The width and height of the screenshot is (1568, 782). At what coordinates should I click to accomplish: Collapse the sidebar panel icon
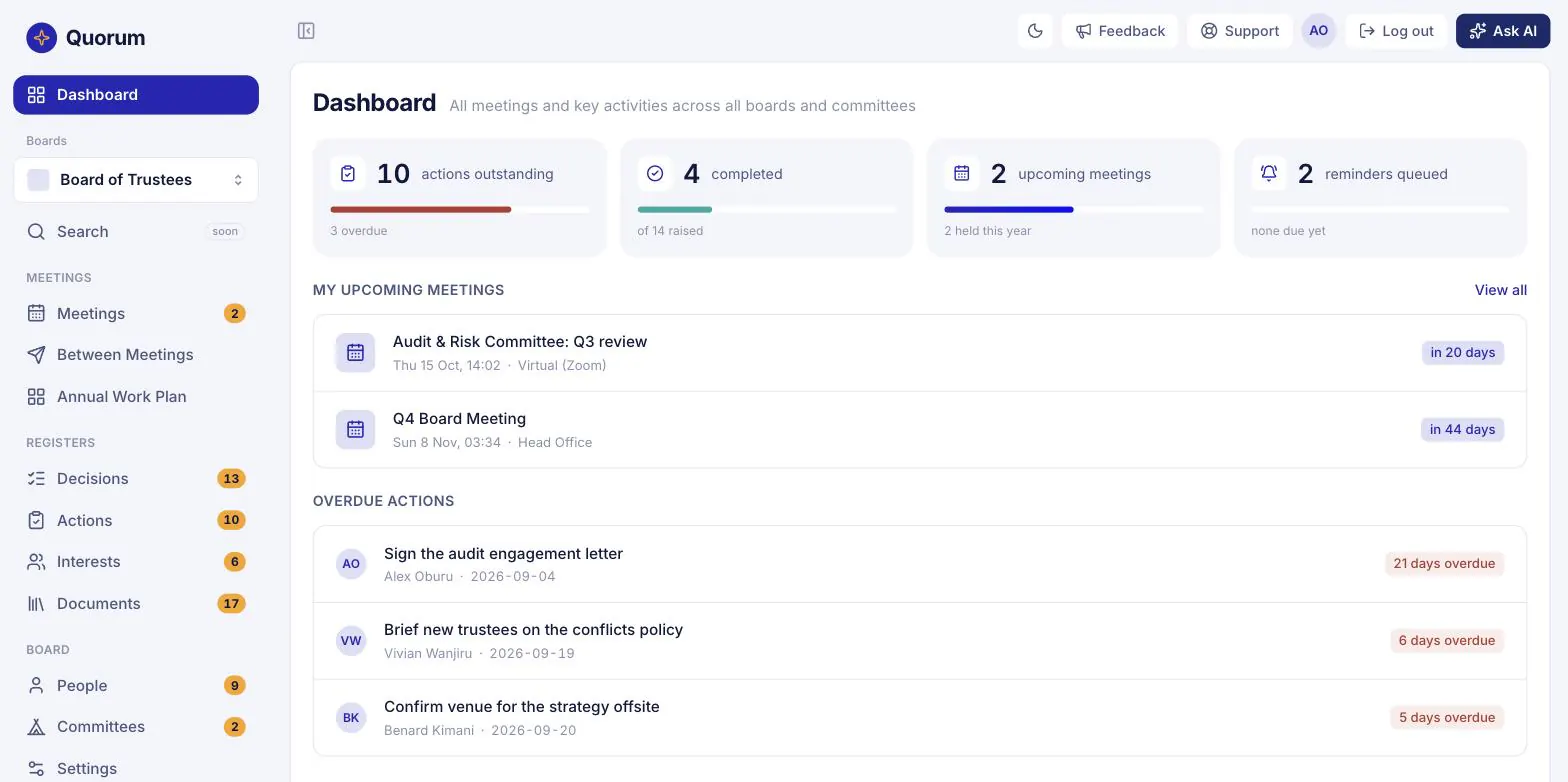pyautogui.click(x=306, y=31)
